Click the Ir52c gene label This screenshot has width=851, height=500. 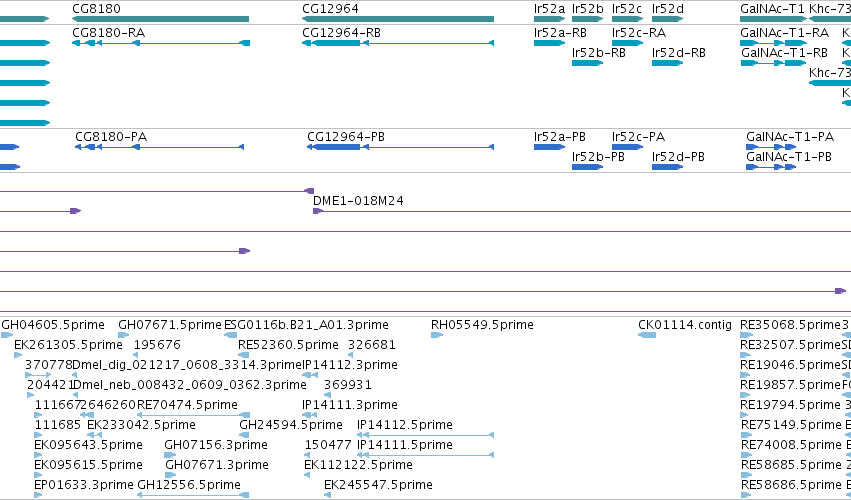(x=627, y=9)
